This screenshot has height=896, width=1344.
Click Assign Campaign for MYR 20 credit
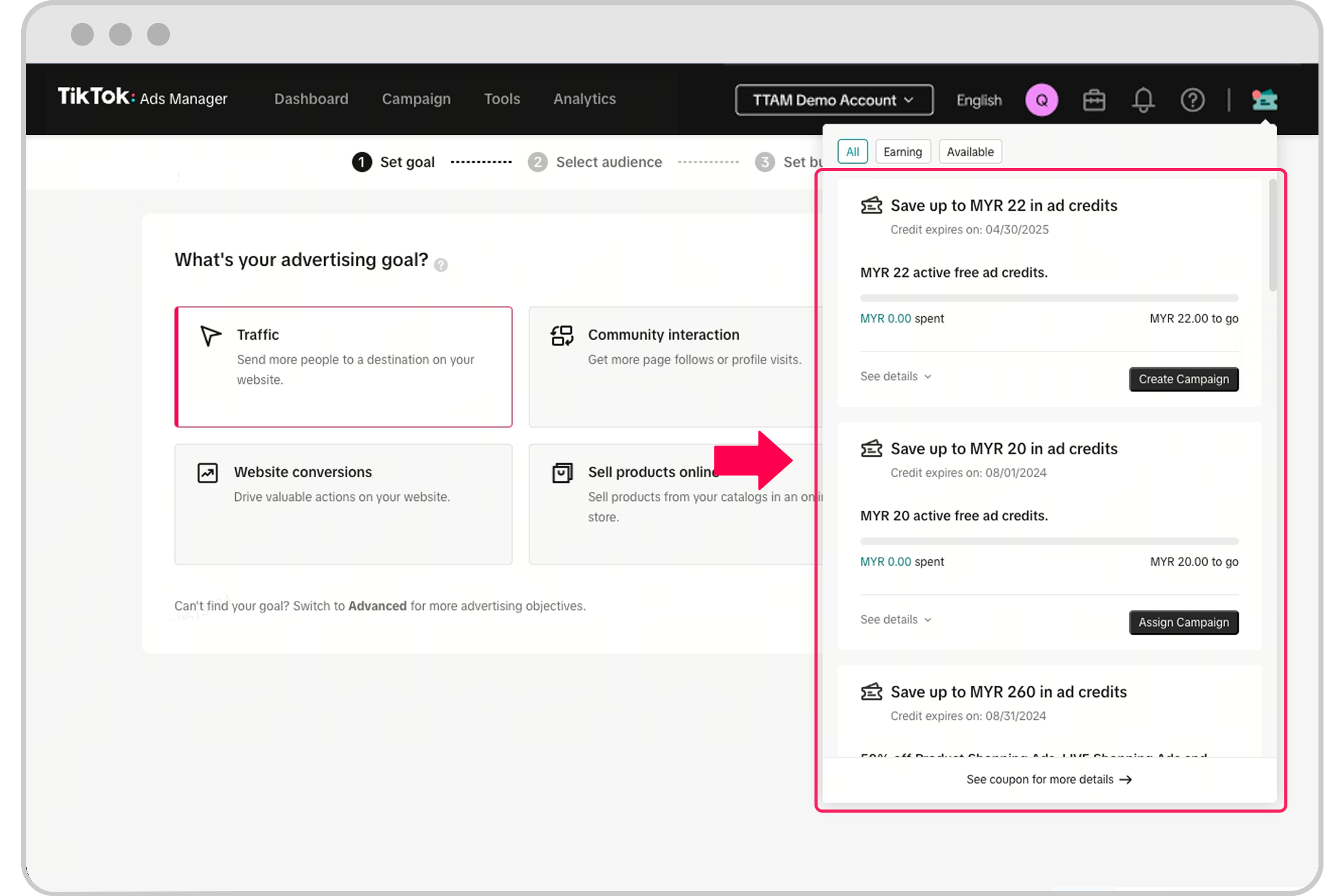coord(1183,621)
